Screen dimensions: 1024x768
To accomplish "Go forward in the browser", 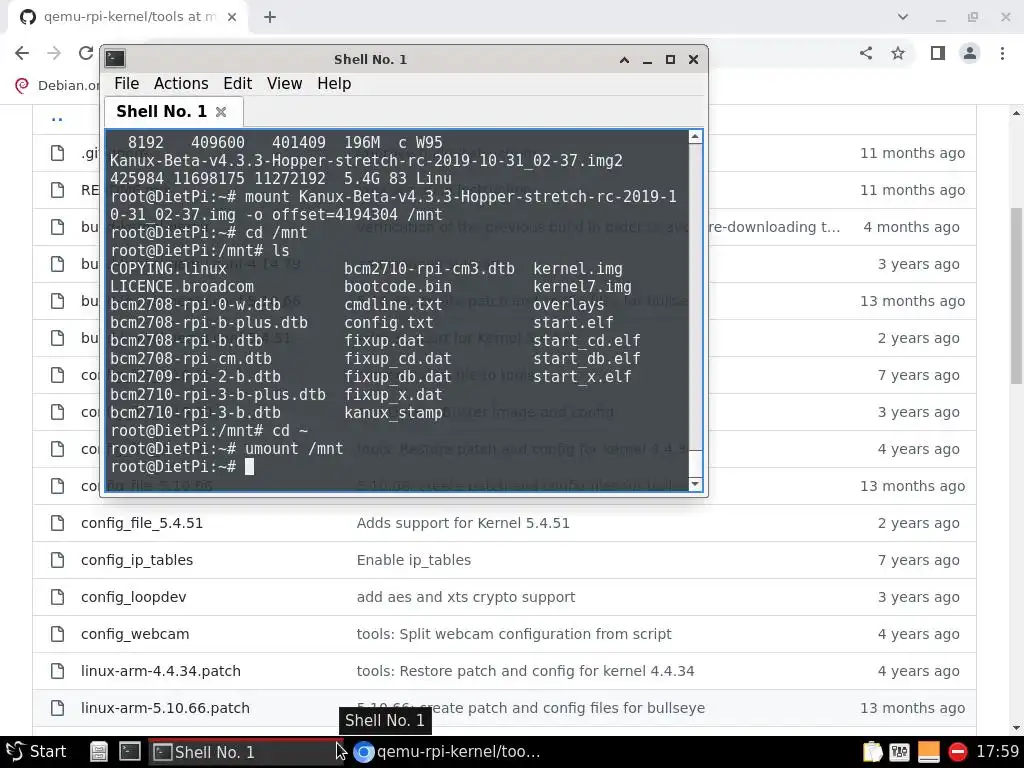I will point(54,53).
